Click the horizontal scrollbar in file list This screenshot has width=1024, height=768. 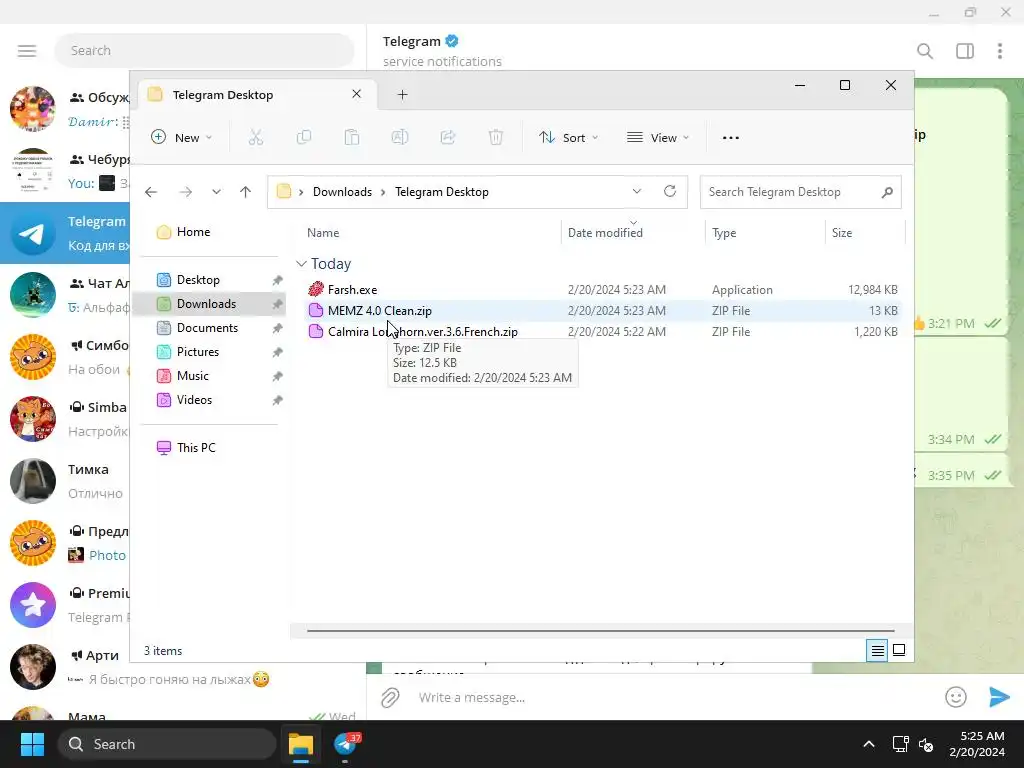[x=600, y=631]
